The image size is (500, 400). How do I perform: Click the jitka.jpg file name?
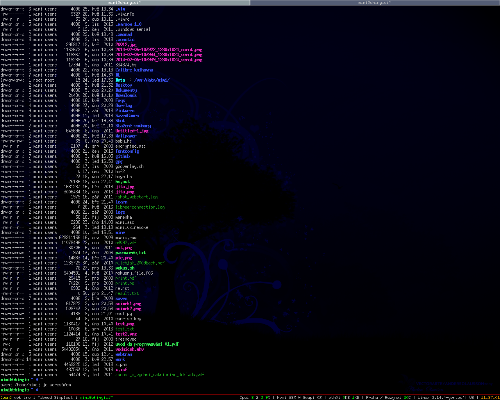coord(125,187)
